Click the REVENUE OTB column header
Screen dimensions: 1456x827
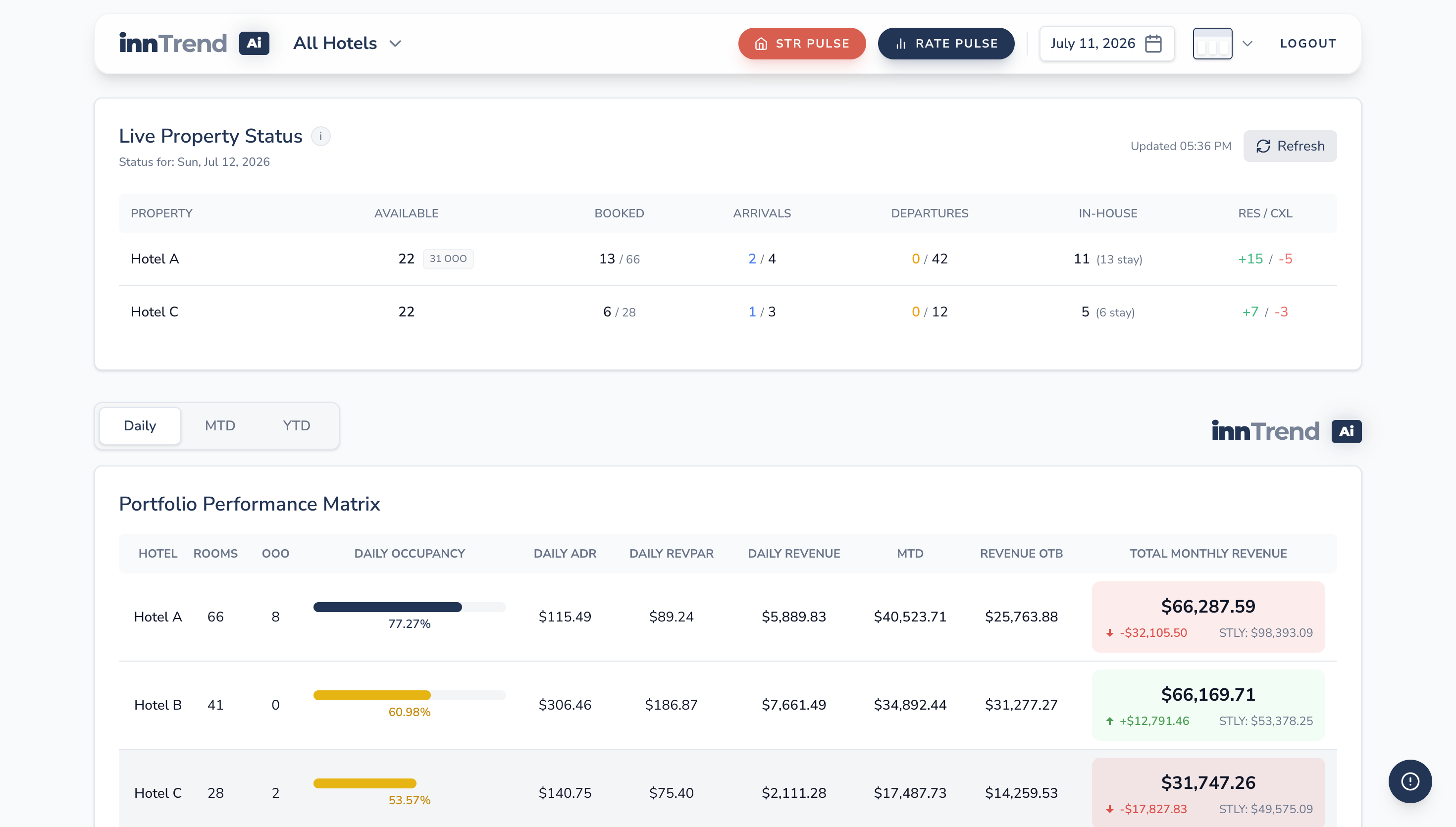(1021, 553)
